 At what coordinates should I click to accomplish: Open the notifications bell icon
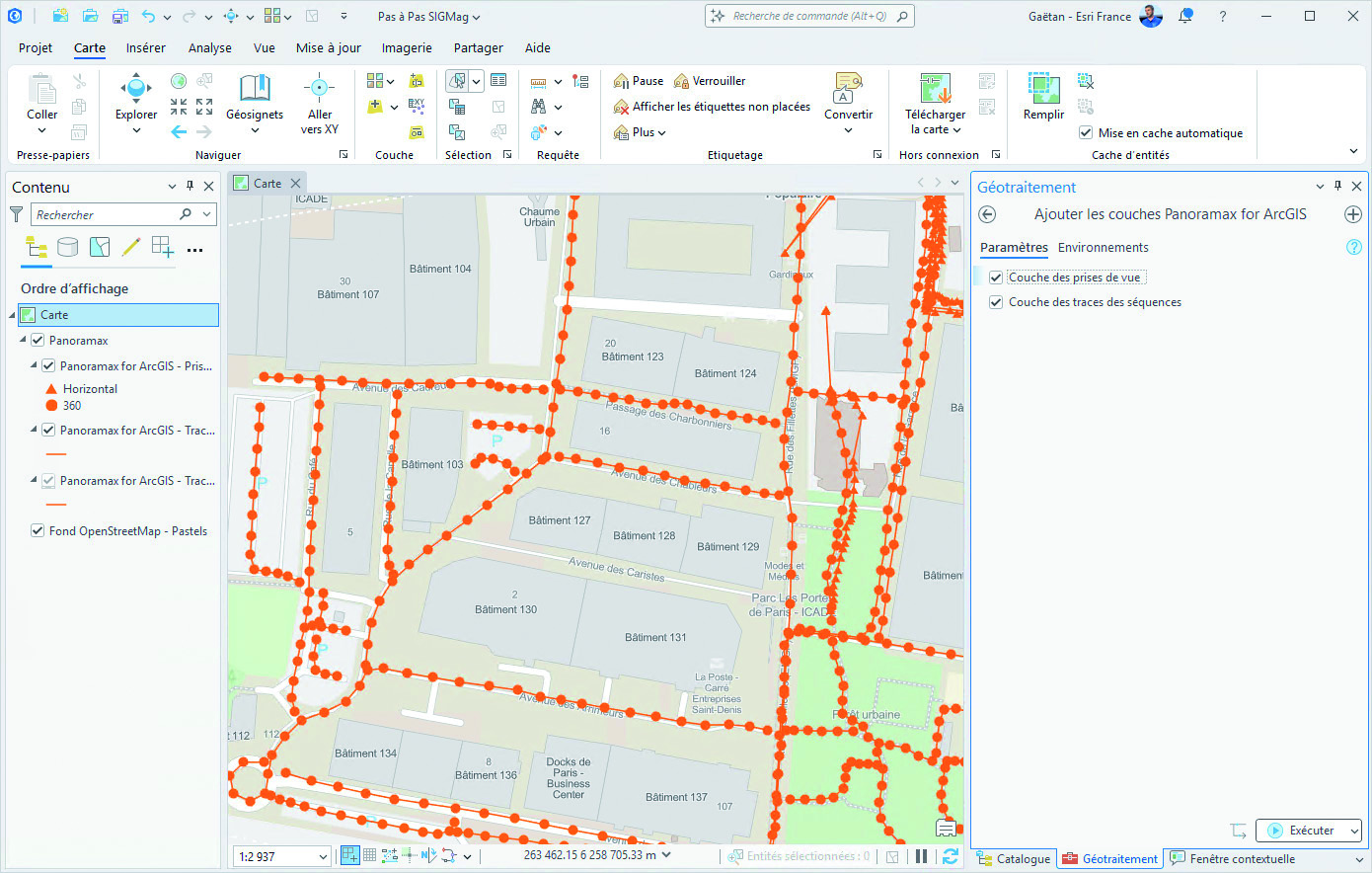pyautogui.click(x=1185, y=16)
